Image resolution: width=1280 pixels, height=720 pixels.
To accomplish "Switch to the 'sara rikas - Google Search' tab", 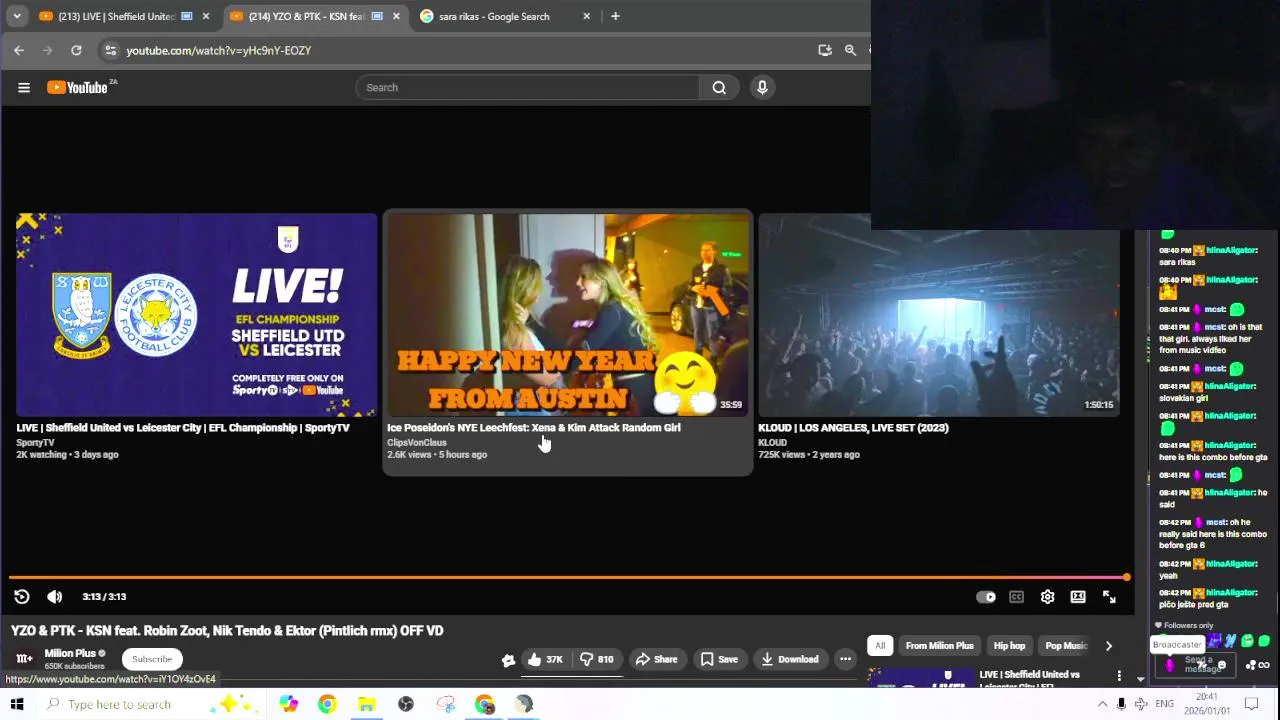I will 494,16.
